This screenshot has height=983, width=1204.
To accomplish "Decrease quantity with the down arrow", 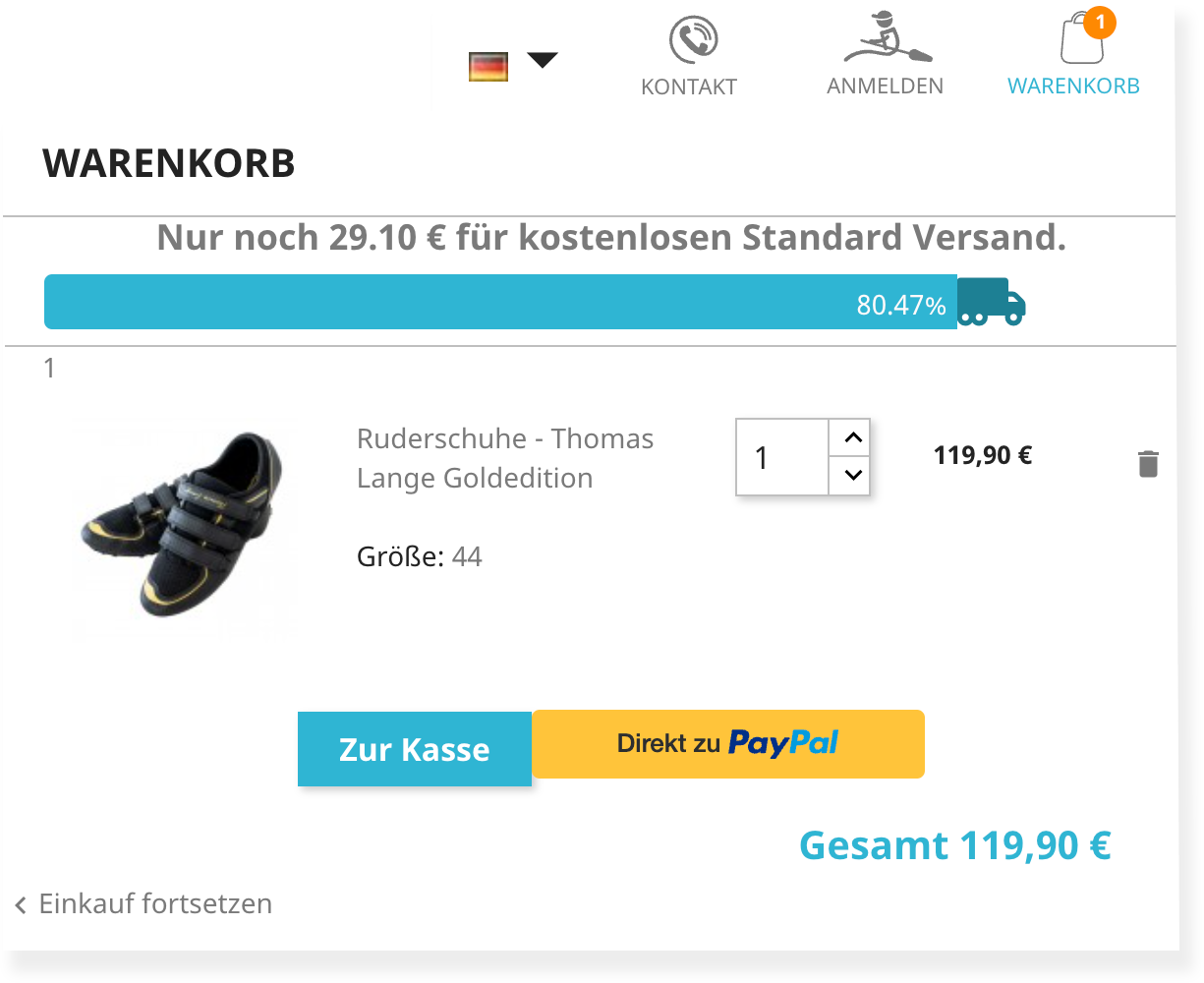I will pyautogui.click(x=852, y=476).
